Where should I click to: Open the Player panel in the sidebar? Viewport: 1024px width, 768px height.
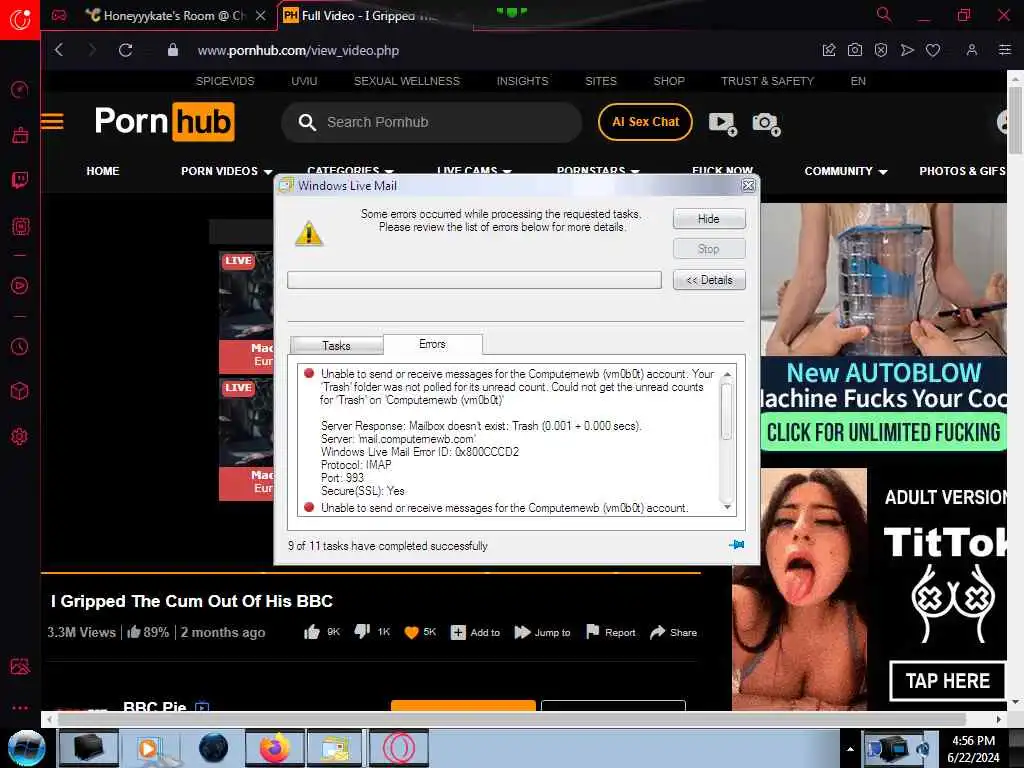[x=20, y=285]
